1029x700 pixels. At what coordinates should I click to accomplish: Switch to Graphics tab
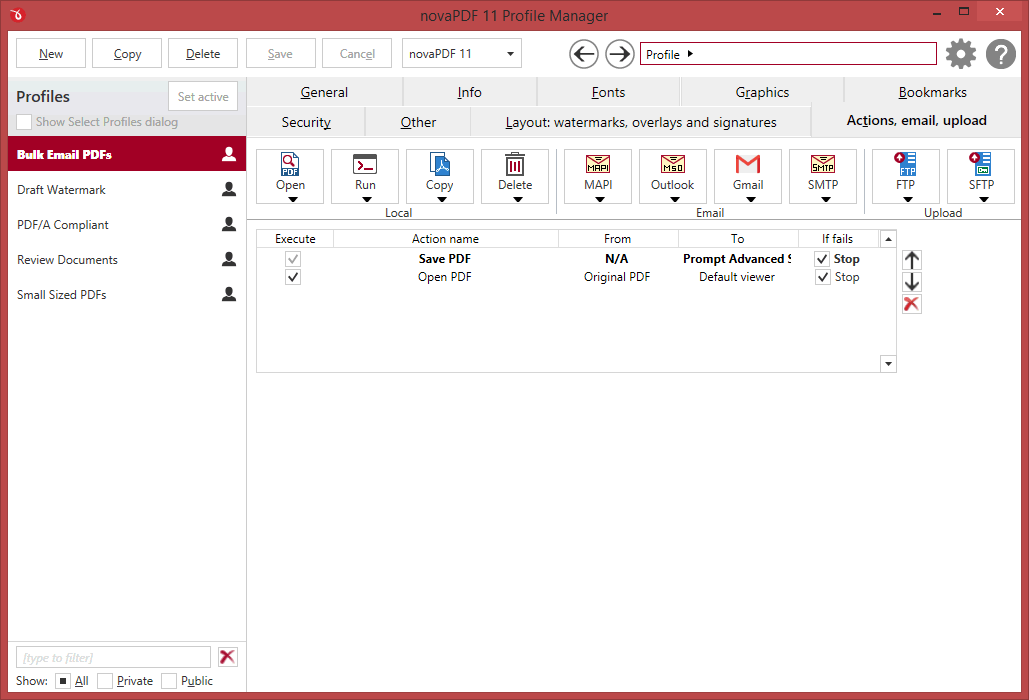tap(762, 93)
